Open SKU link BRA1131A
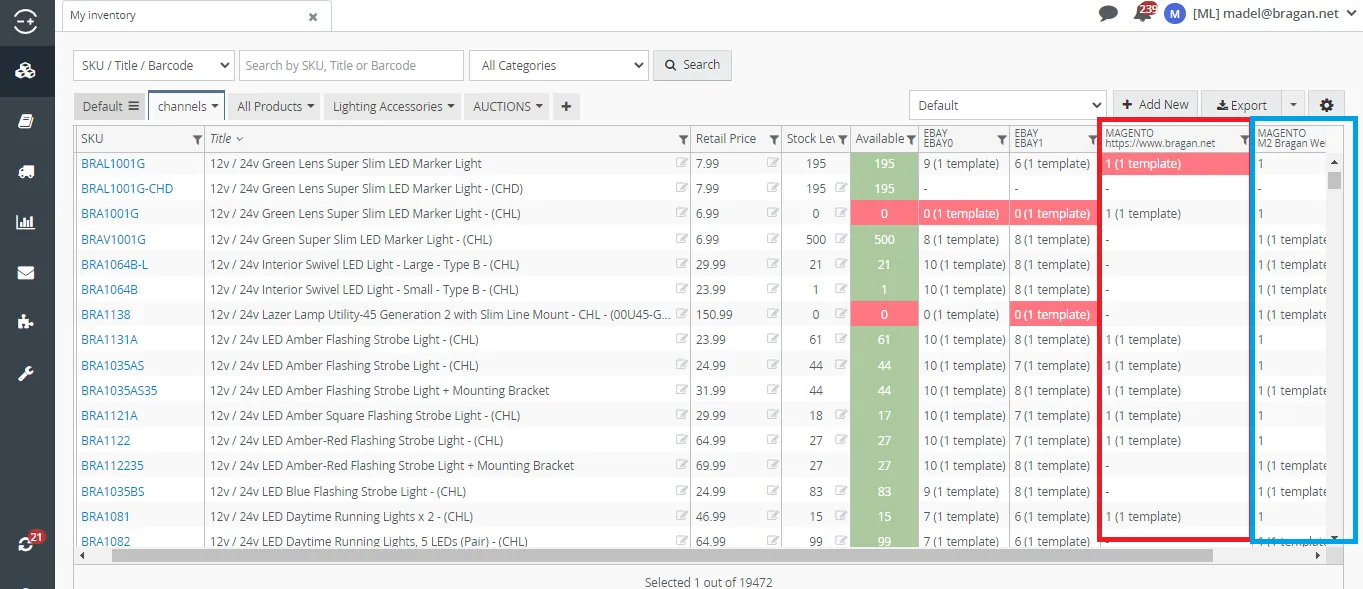 pyautogui.click(x=109, y=339)
